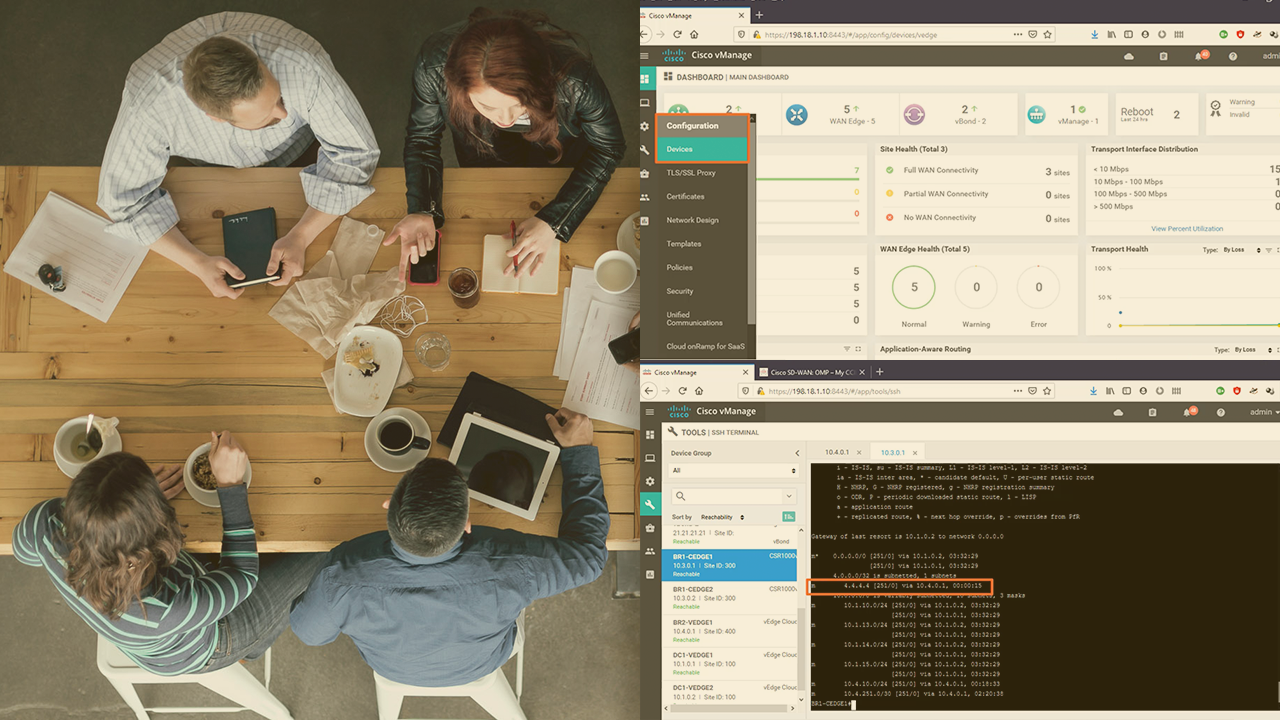Click the highlighted wrench Tools sidebar icon
1280x720 pixels.
click(649, 504)
